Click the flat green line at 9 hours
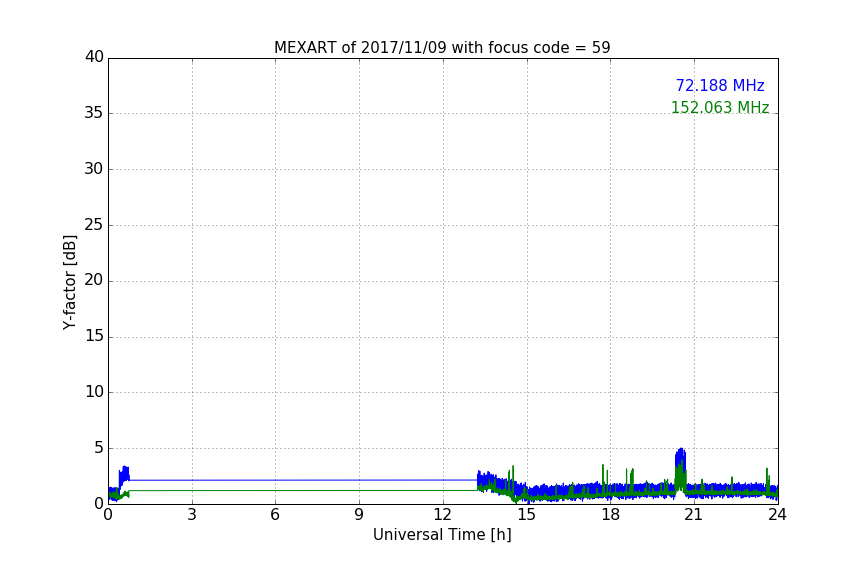Viewport: 864px width, 576px height. pyautogui.click(x=359, y=490)
